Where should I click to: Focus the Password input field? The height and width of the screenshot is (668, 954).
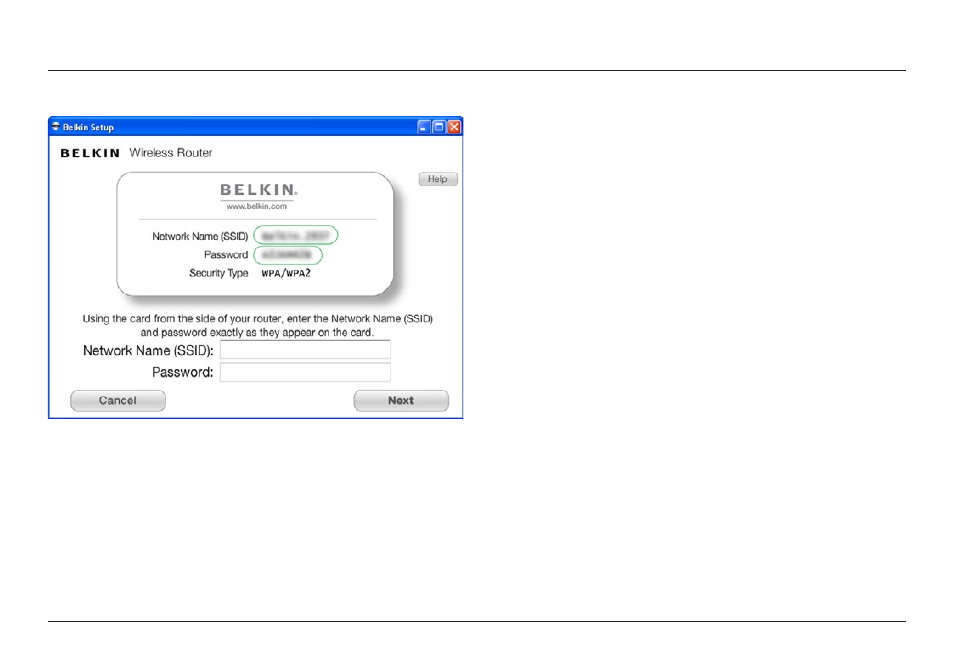coord(305,372)
